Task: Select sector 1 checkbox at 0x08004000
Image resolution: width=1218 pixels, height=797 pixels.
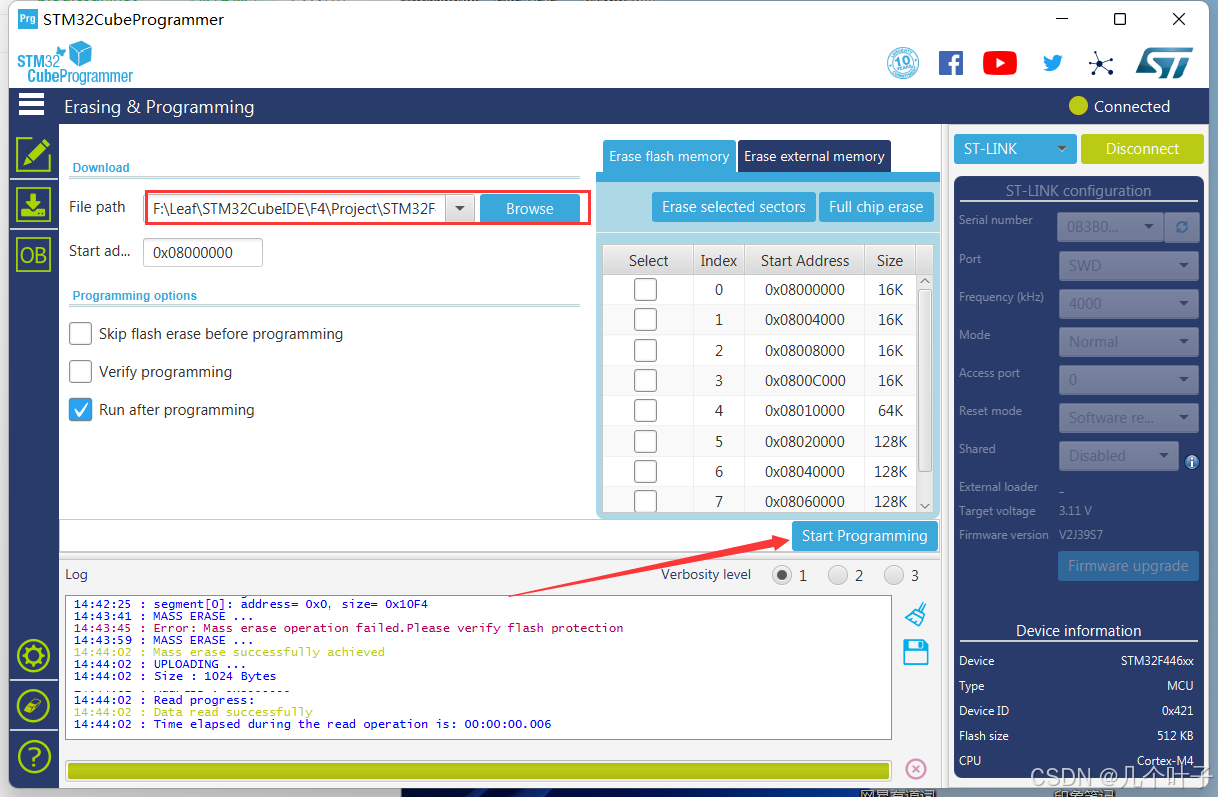Action: click(646, 319)
